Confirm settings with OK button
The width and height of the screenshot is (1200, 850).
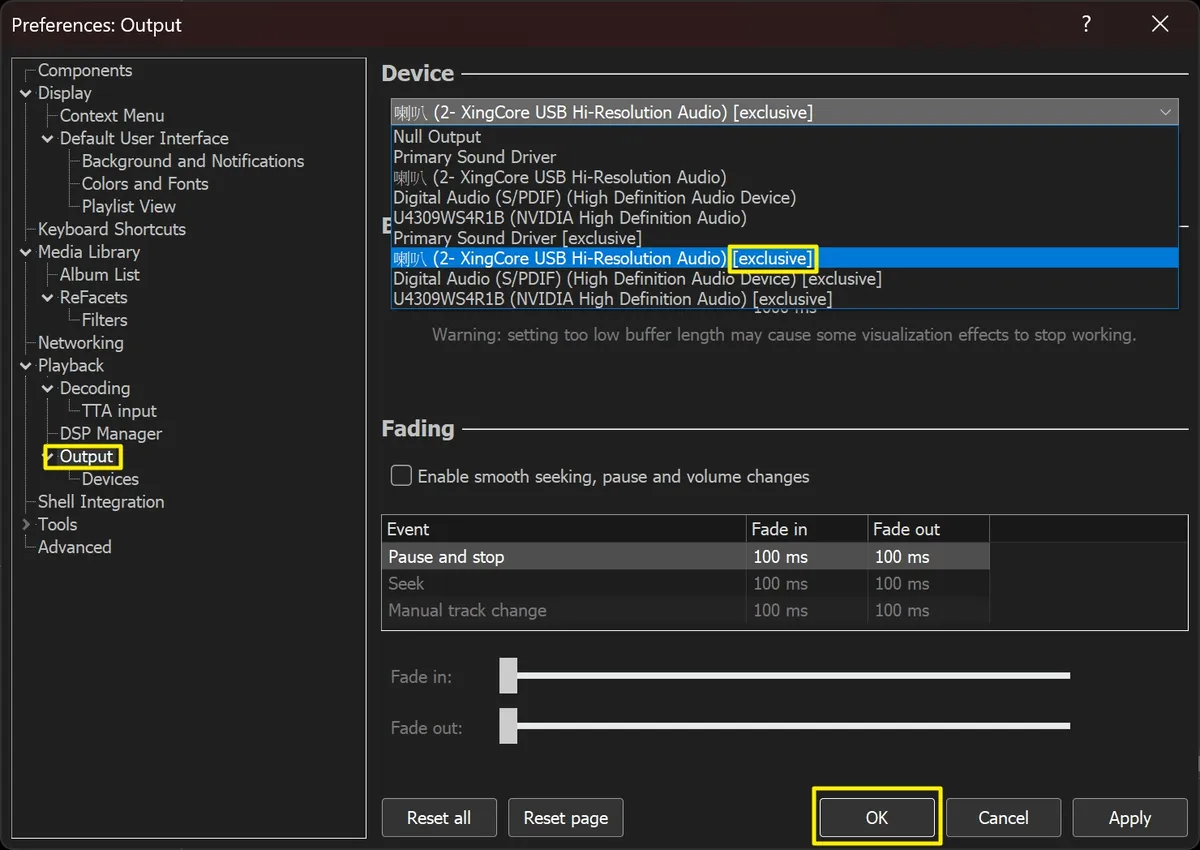877,817
